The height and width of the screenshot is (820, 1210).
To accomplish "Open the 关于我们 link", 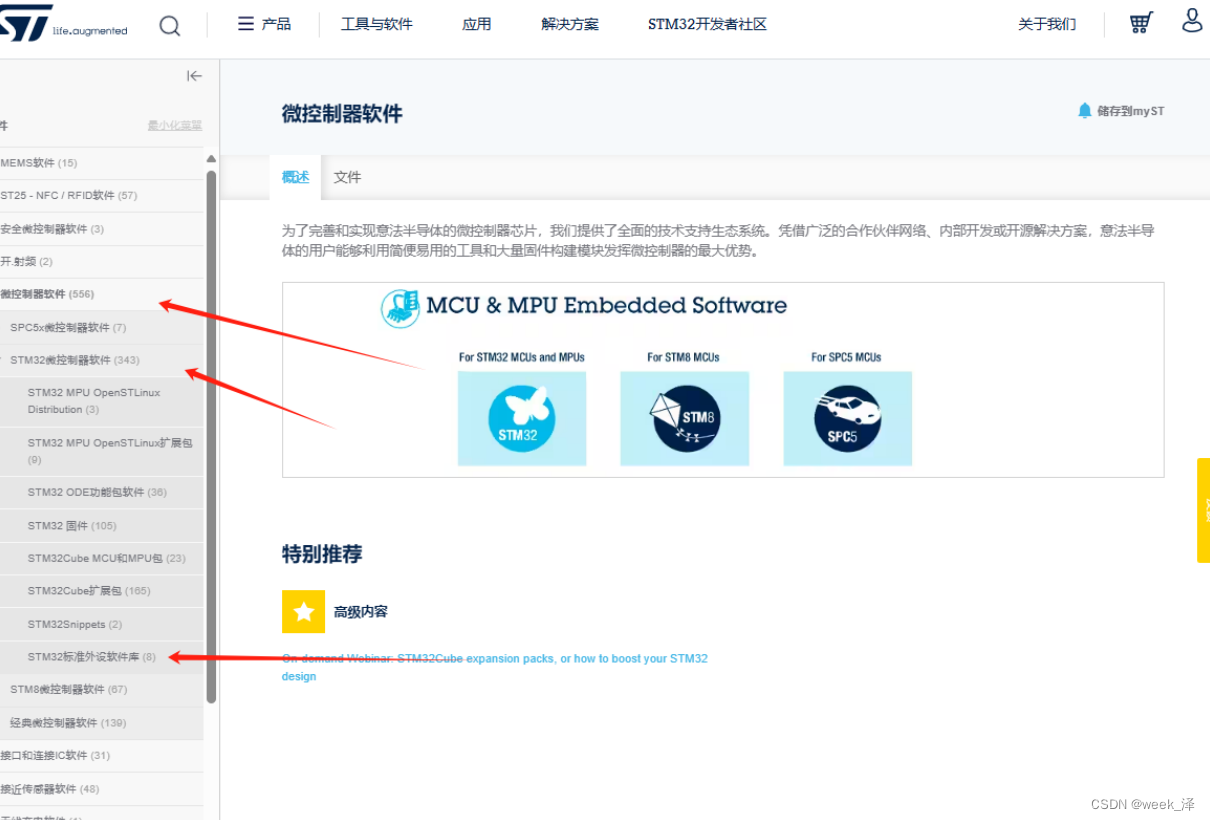I will click(1047, 24).
